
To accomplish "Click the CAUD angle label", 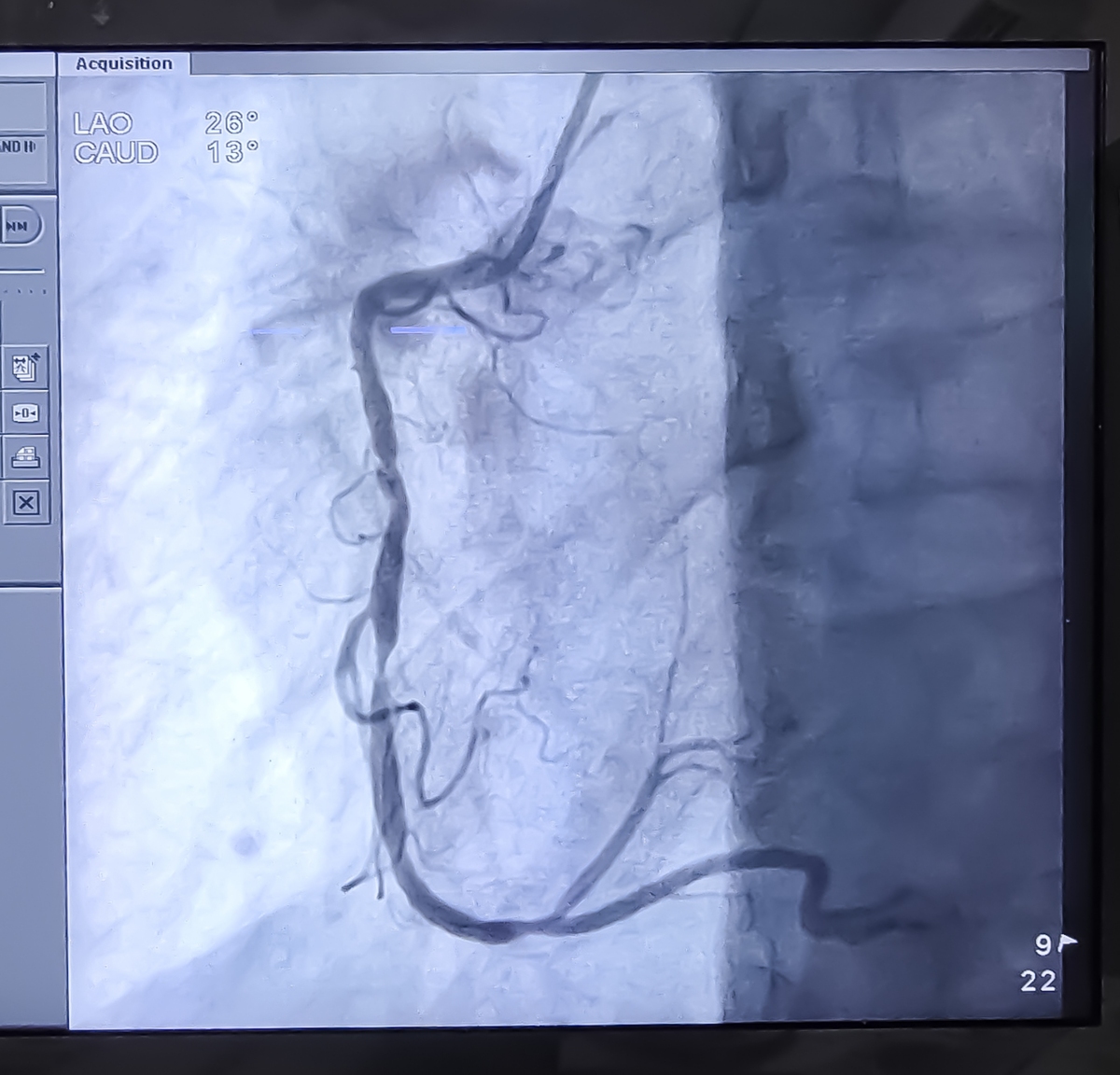I will tap(116, 152).
